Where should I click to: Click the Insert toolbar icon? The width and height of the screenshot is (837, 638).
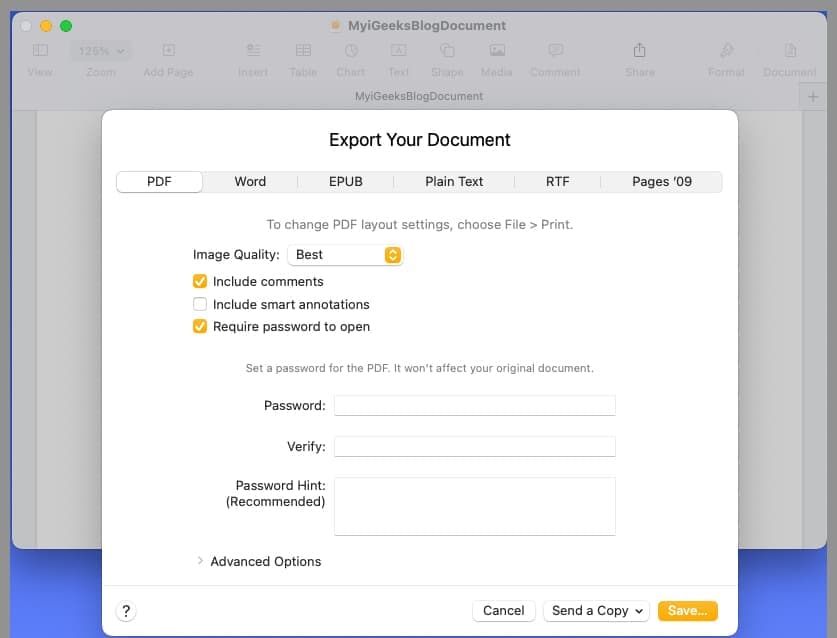pyautogui.click(x=253, y=50)
